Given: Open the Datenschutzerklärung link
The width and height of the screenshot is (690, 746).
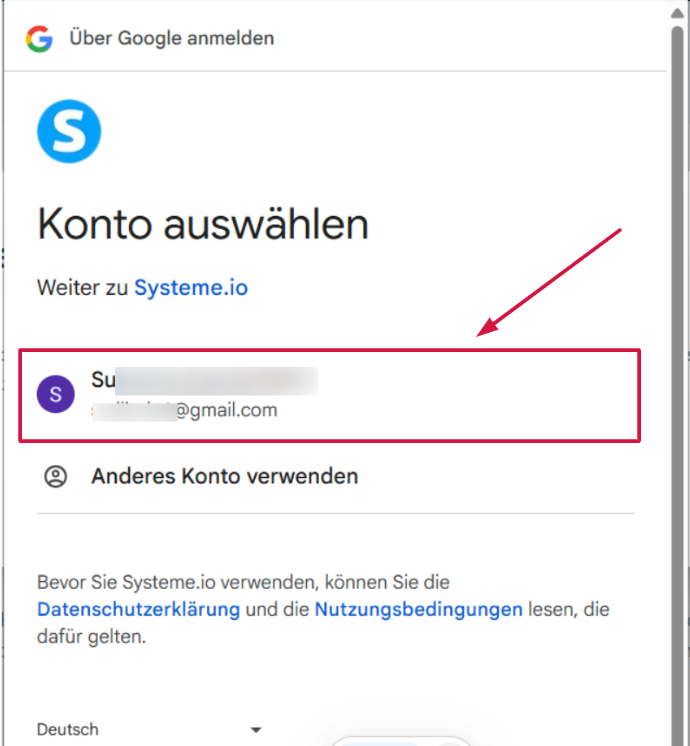Looking at the screenshot, I should 138,609.
